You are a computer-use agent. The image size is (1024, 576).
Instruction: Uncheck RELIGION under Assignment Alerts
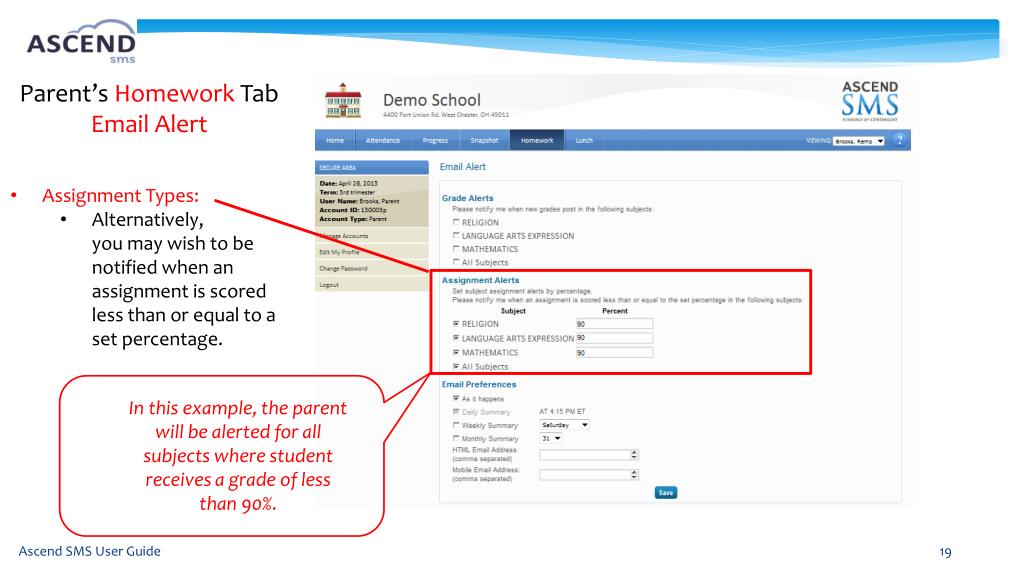click(x=456, y=323)
